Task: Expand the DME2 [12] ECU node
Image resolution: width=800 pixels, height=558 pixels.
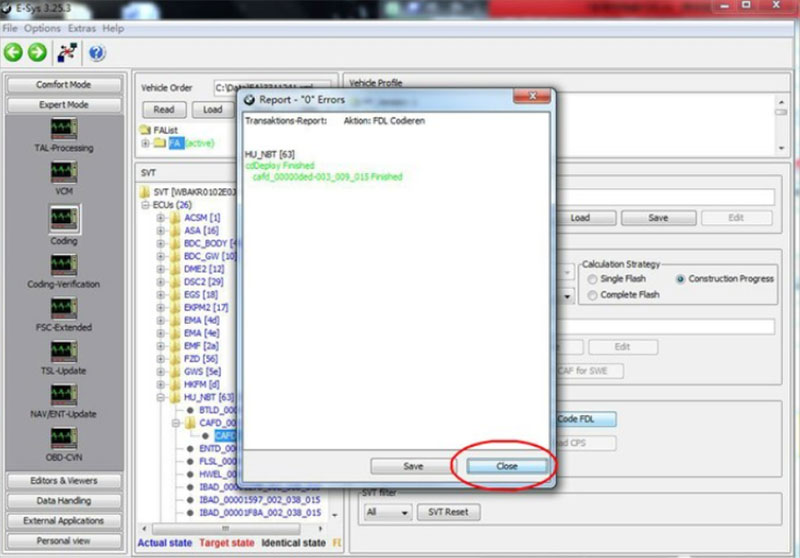Action: (161, 269)
